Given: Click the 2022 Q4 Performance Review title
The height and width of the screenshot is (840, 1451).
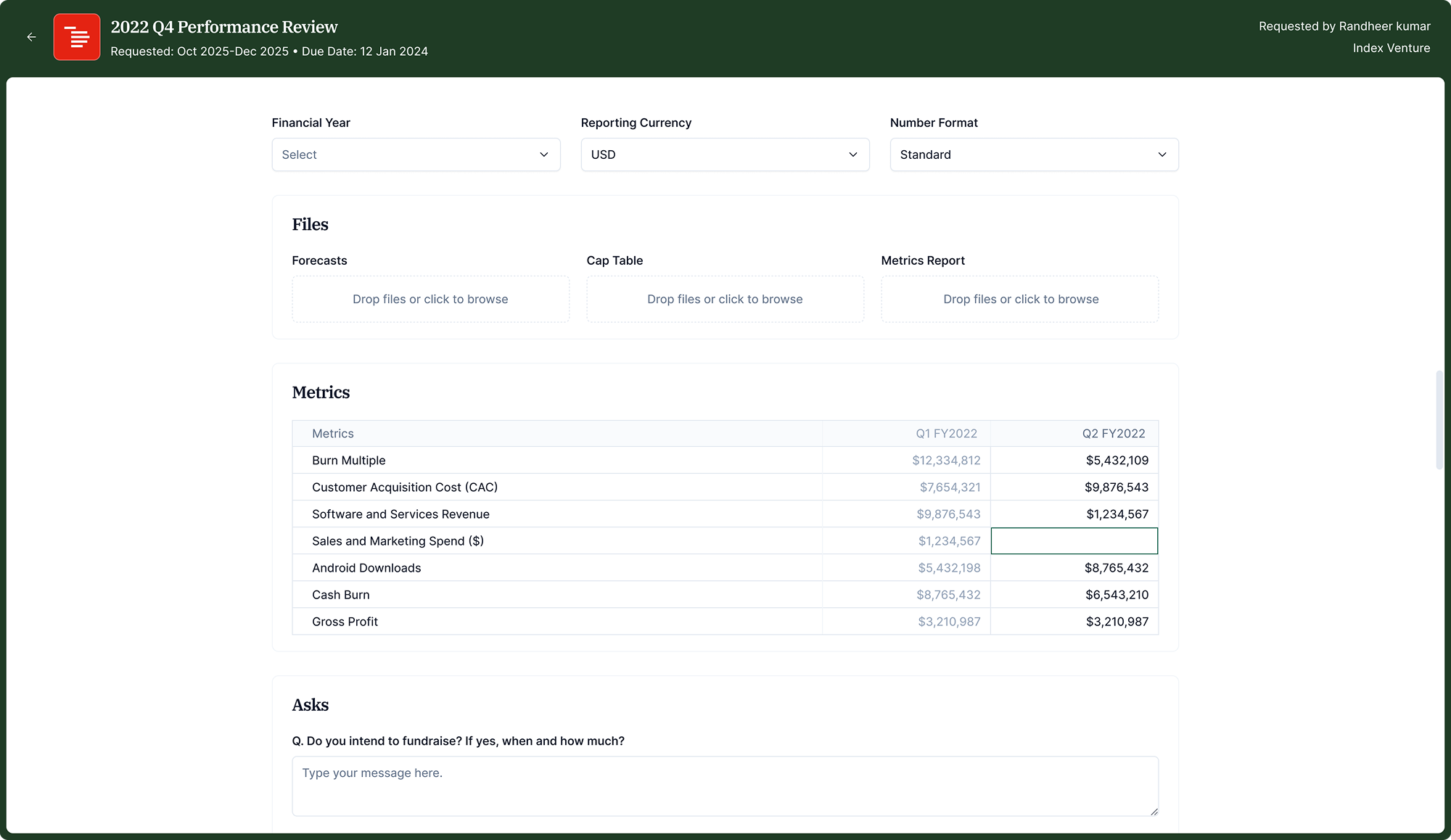Looking at the screenshot, I should pos(224,27).
